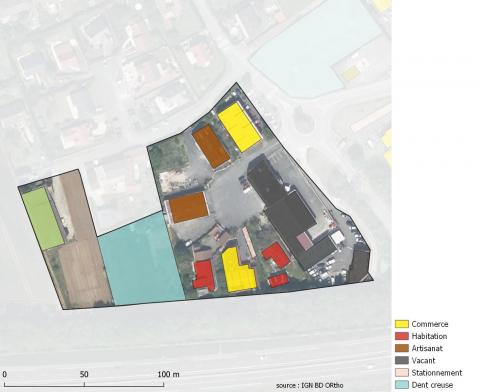Click the leftmost red habitation building
This screenshot has width=480, height=392.
click(204, 275)
